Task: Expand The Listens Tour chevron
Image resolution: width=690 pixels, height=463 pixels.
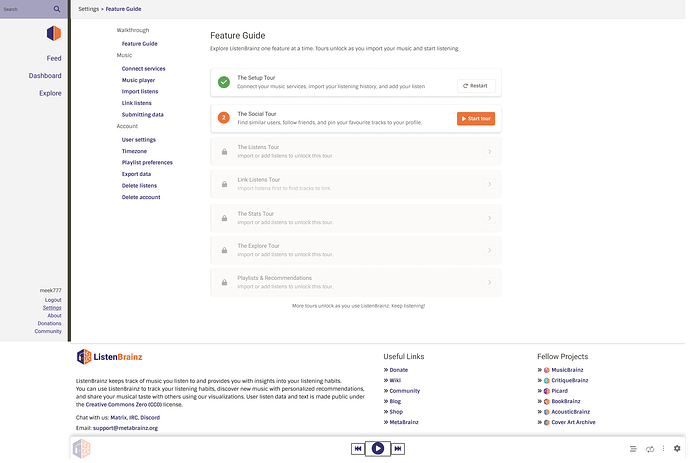Action: tap(489, 152)
